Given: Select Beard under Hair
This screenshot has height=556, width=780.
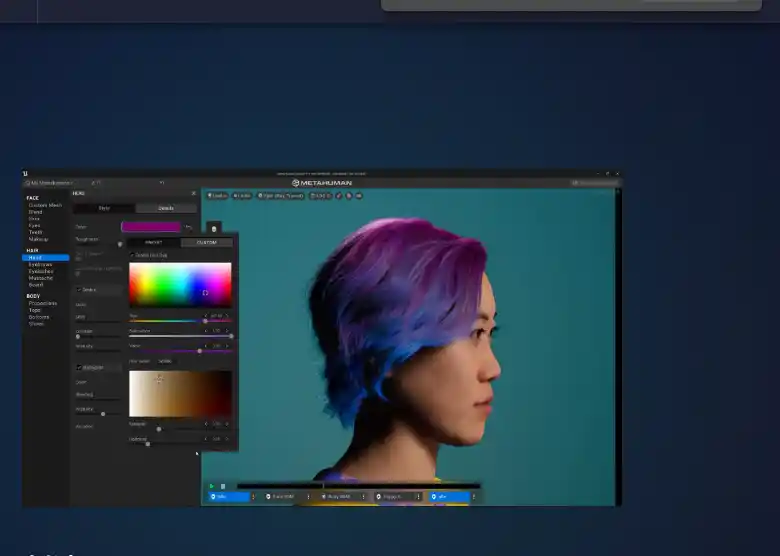Looking at the screenshot, I should click(36, 285).
